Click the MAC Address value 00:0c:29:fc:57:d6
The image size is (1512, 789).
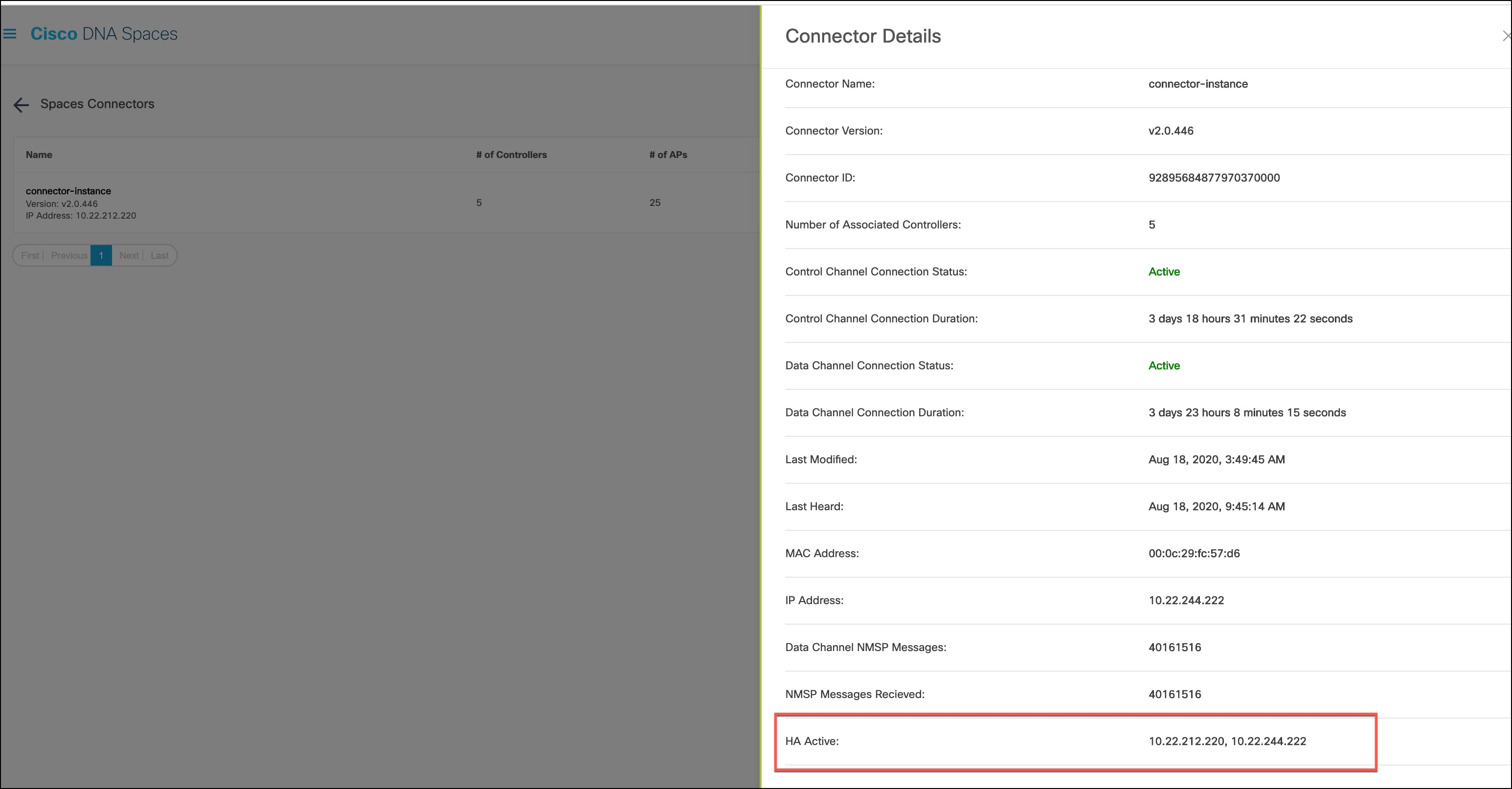(1194, 554)
